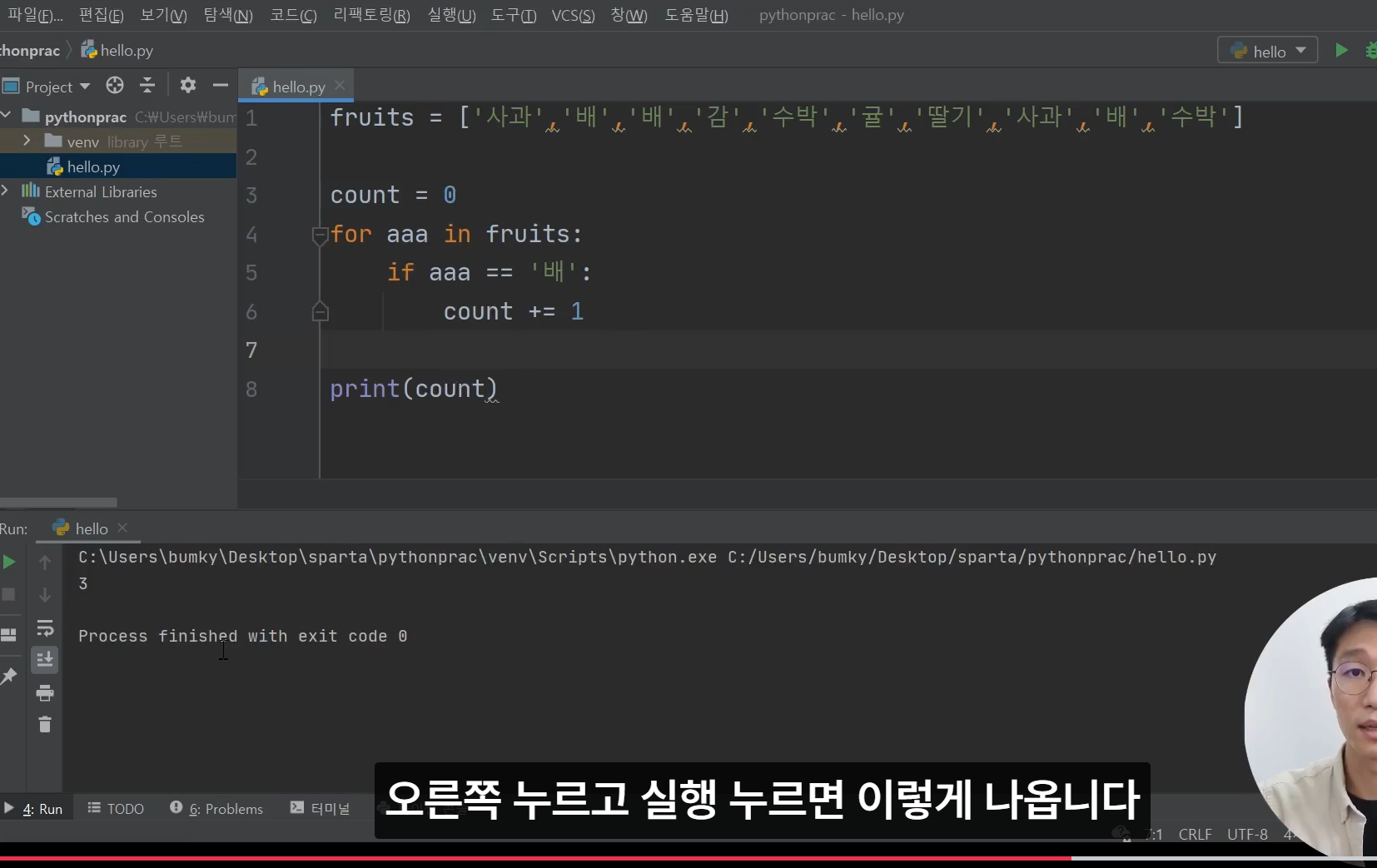Open the 창(W) menu
The height and width of the screenshot is (868, 1377).
[629, 15]
